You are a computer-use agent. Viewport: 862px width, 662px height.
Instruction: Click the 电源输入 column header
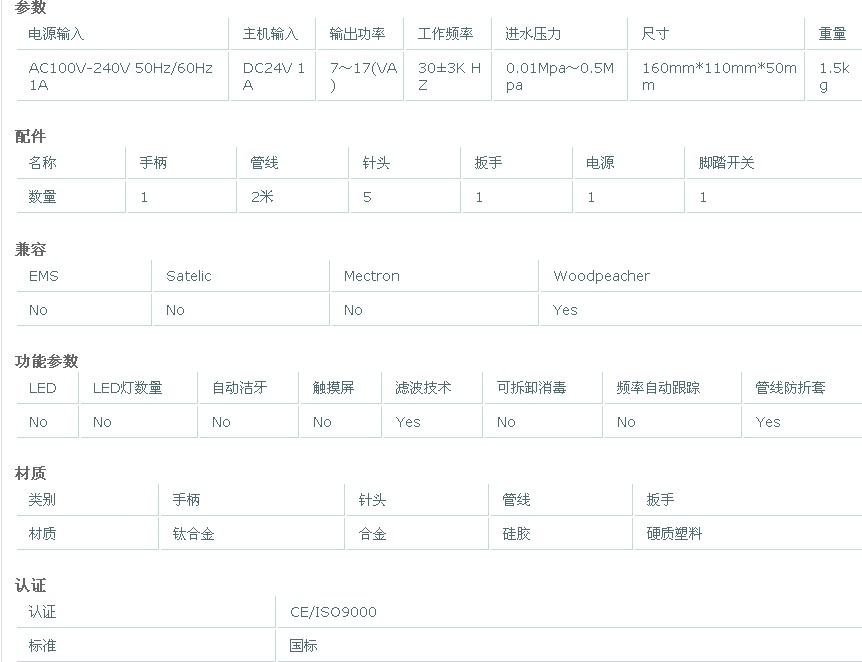pos(56,34)
